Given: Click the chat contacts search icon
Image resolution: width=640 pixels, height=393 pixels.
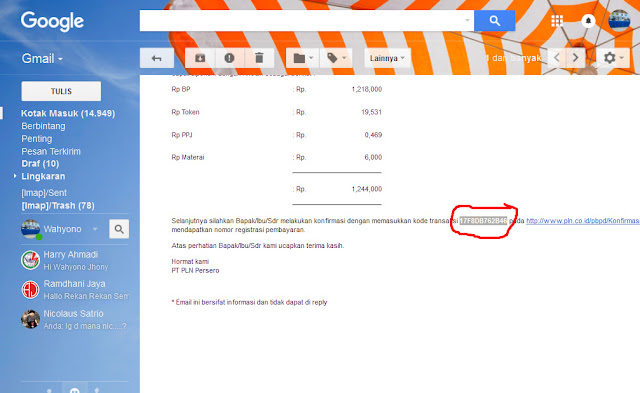Looking at the screenshot, I should click(x=119, y=229).
